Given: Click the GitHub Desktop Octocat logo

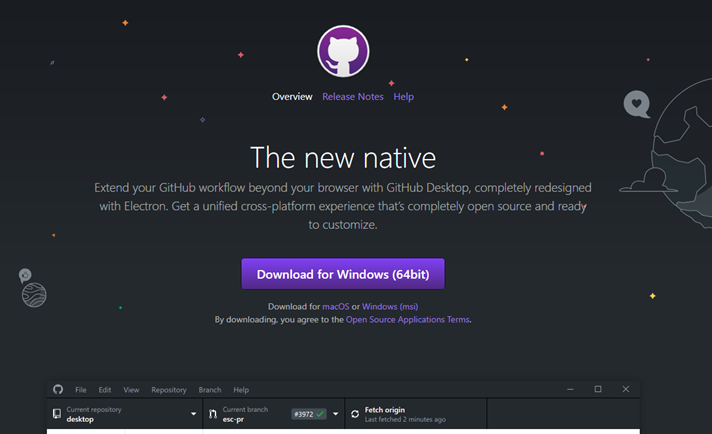Looking at the screenshot, I should click(343, 51).
